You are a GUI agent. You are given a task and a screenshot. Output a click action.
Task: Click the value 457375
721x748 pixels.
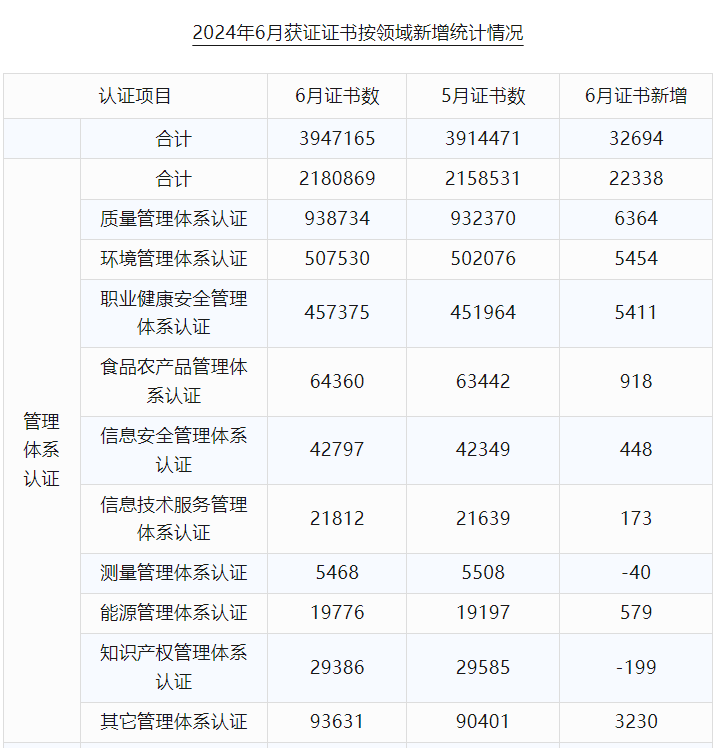(337, 312)
